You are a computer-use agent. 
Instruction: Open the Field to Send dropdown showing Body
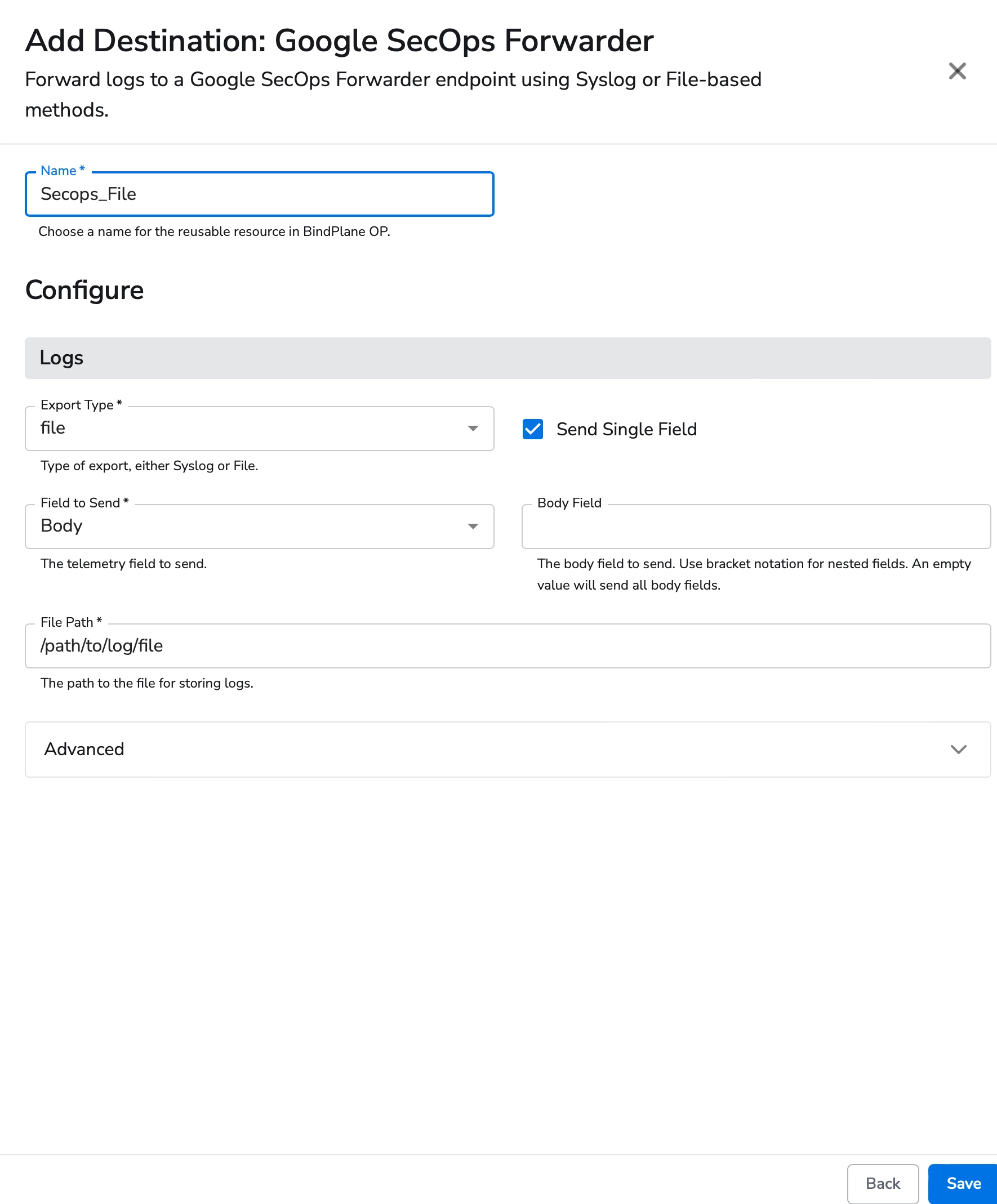259,526
